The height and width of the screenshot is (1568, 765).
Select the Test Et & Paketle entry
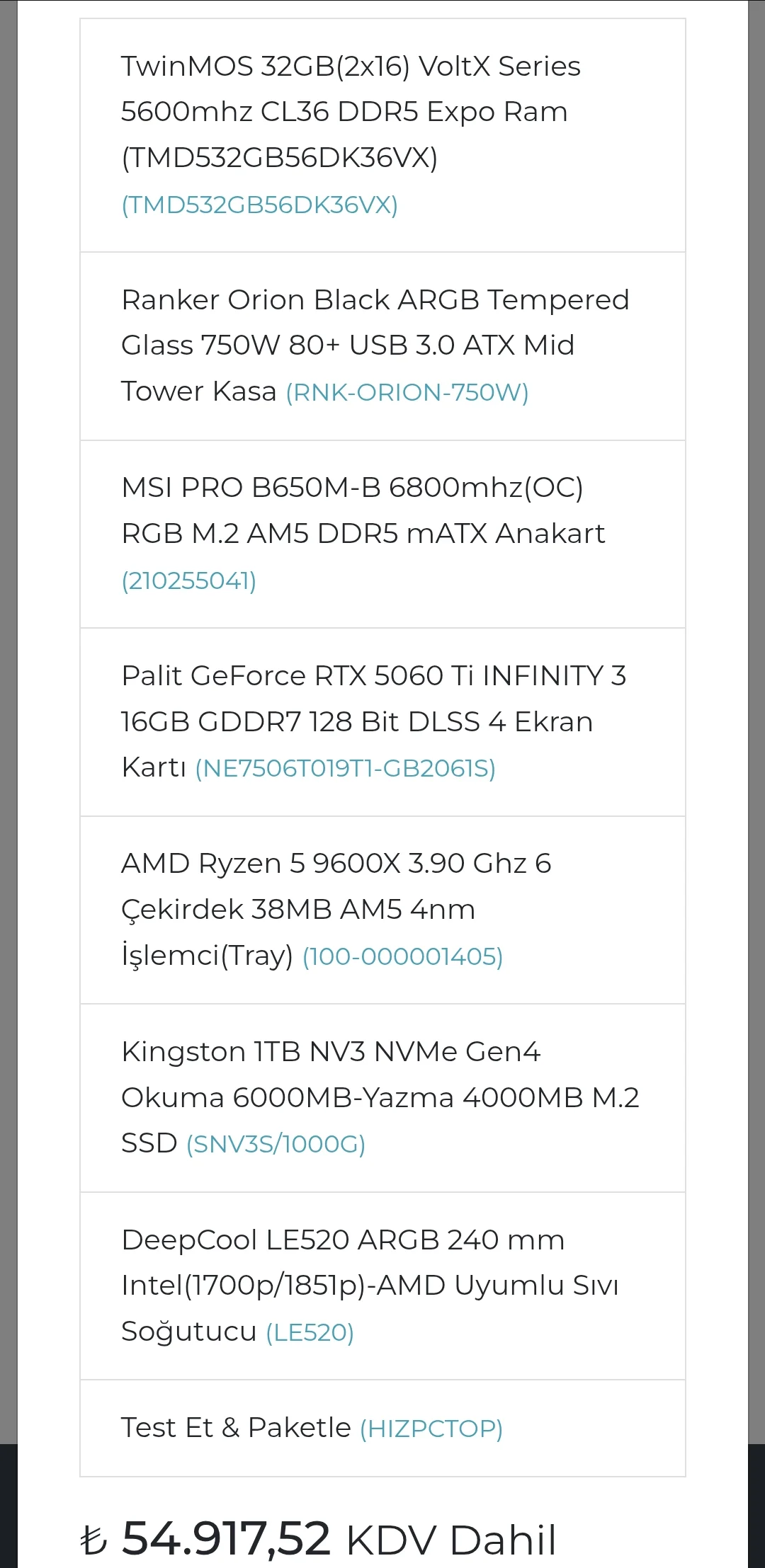click(x=236, y=1428)
